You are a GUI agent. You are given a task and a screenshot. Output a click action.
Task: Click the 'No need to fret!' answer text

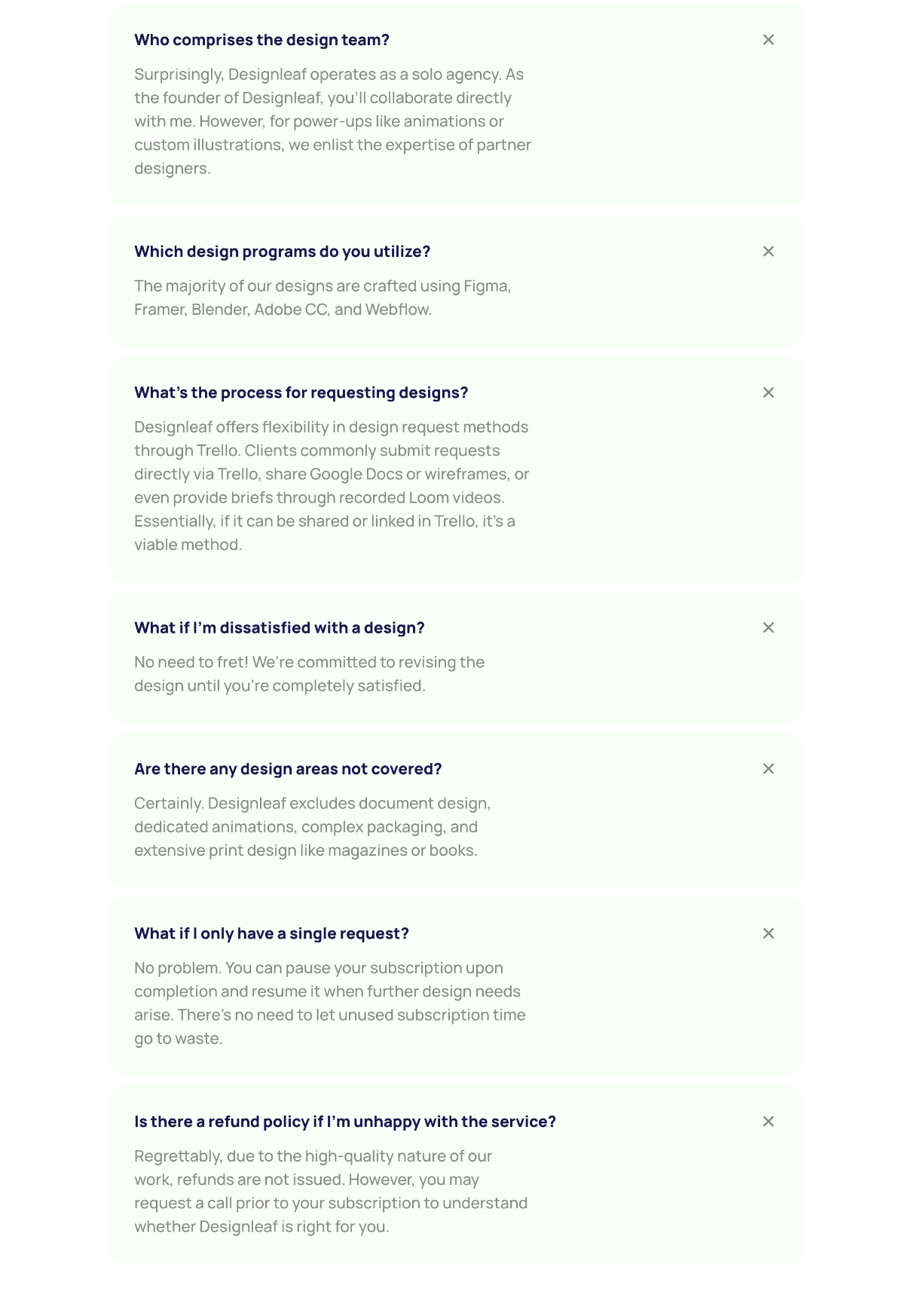click(x=309, y=674)
